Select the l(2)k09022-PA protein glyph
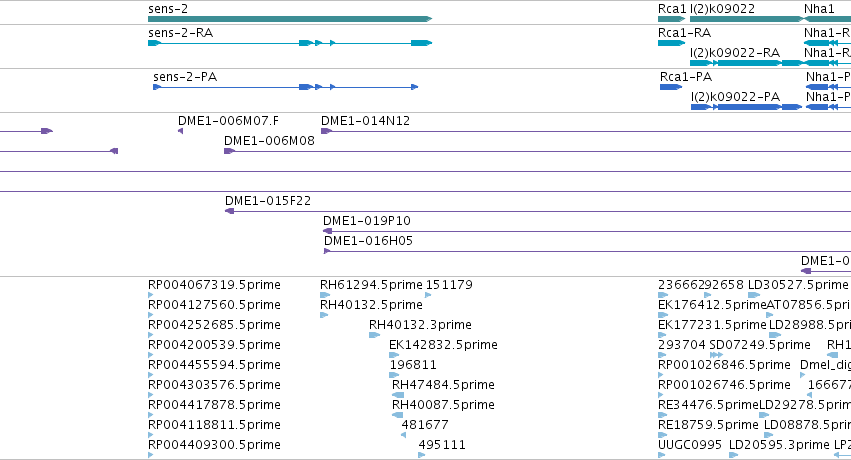851x460 pixels. 746,107
